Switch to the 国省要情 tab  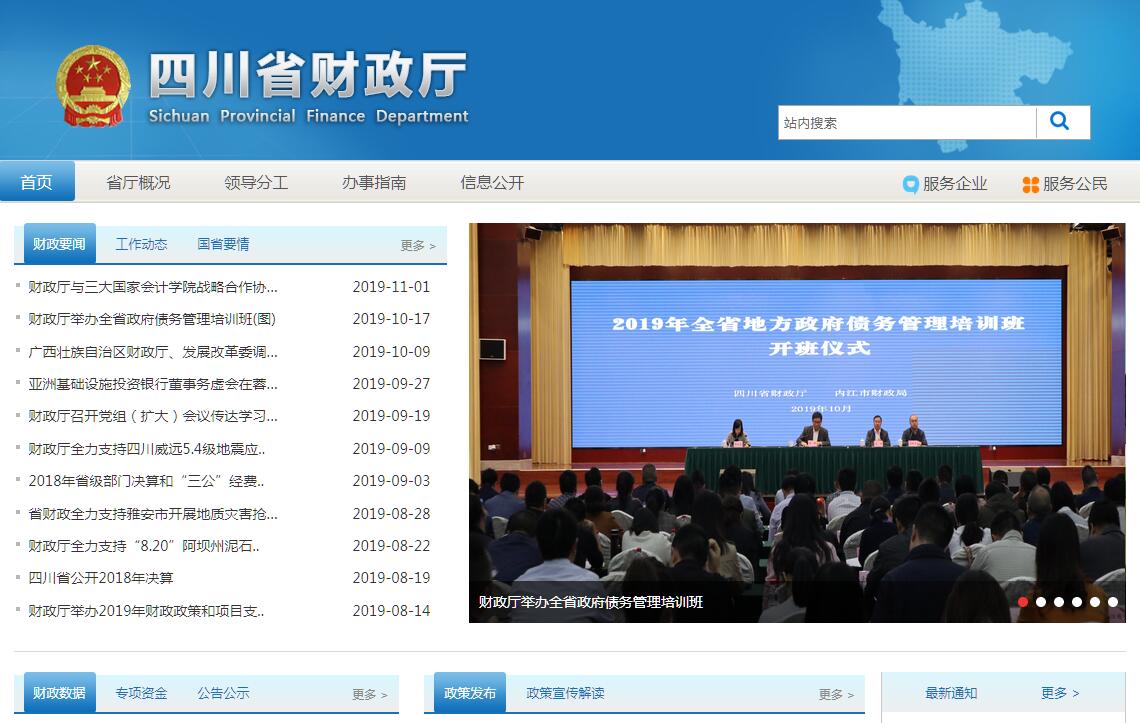[x=223, y=244]
